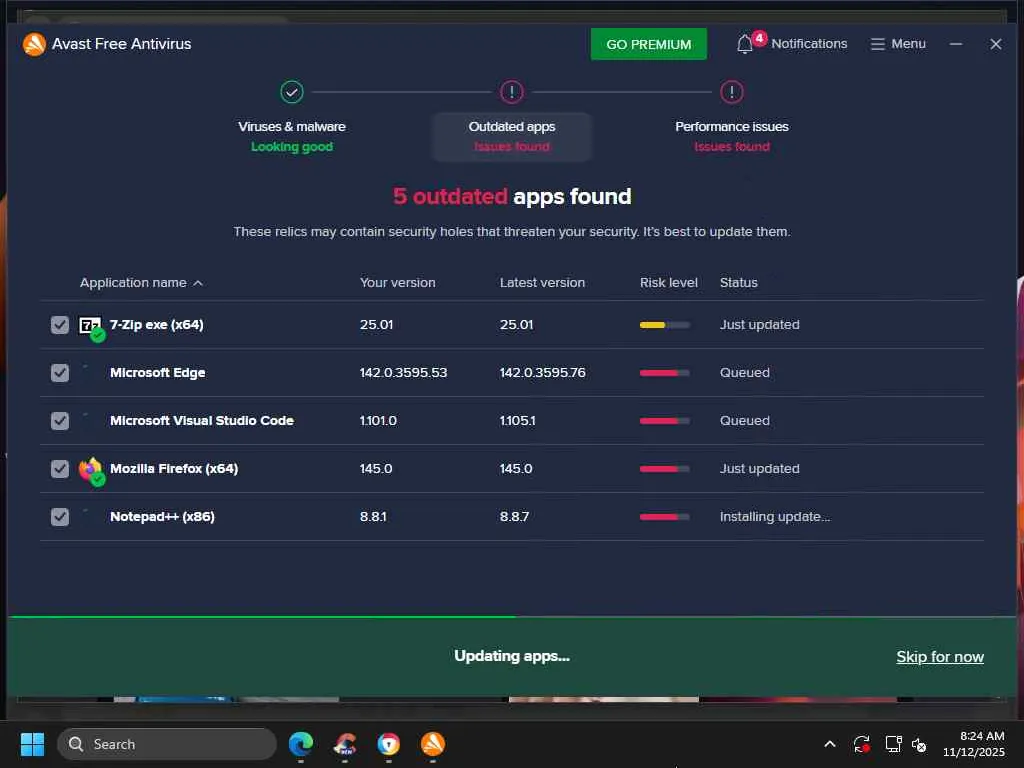Minimize the Avast window
The image size is (1024, 768).
[x=956, y=44]
